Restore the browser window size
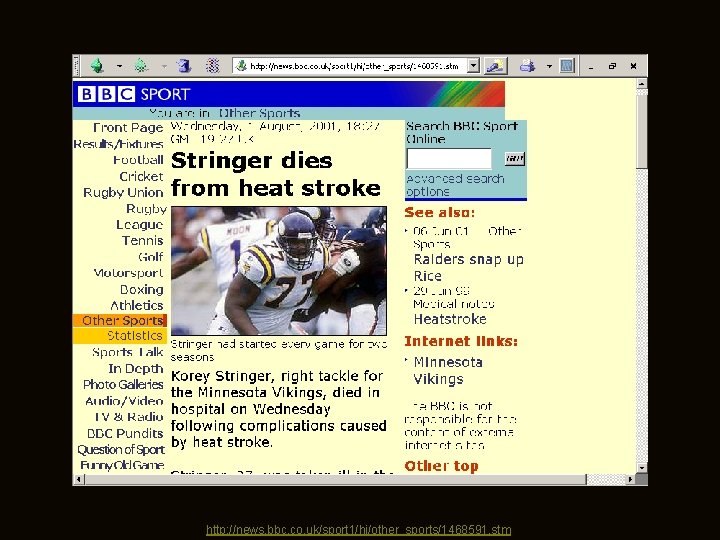 point(612,66)
